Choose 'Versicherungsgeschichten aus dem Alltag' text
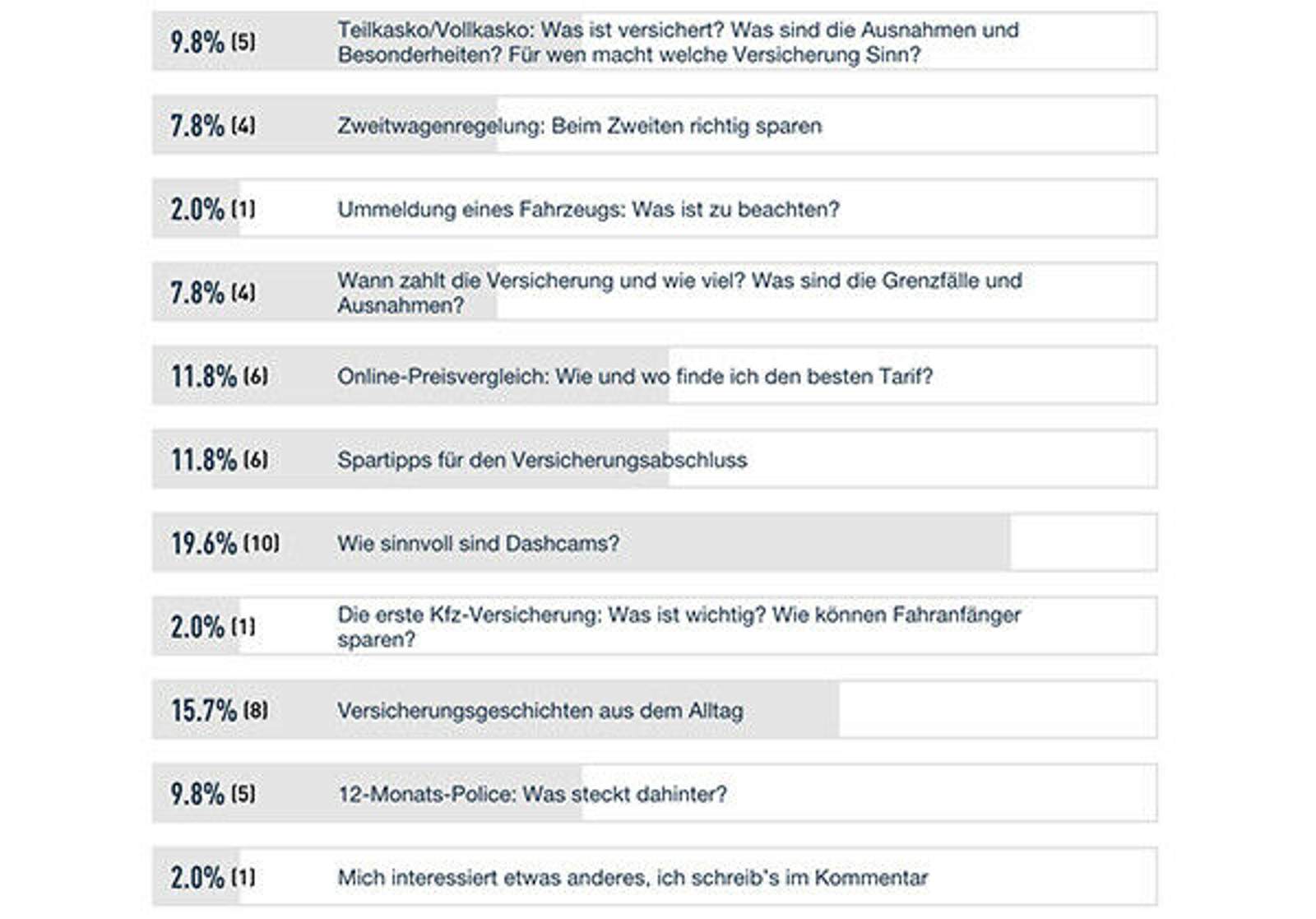Image resolution: width=1316 pixels, height=919 pixels. [x=540, y=710]
